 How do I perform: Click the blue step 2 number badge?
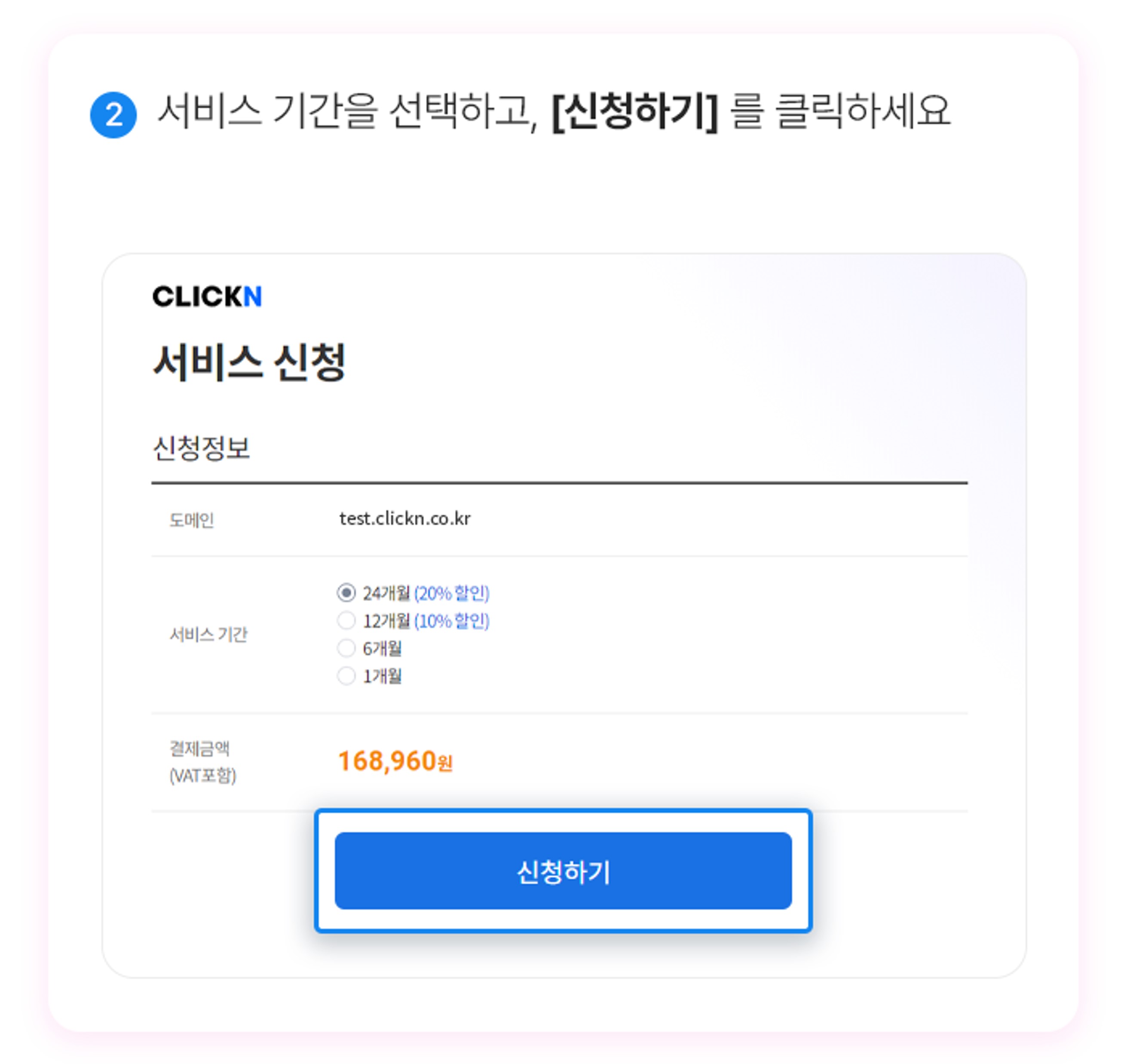[x=113, y=115]
